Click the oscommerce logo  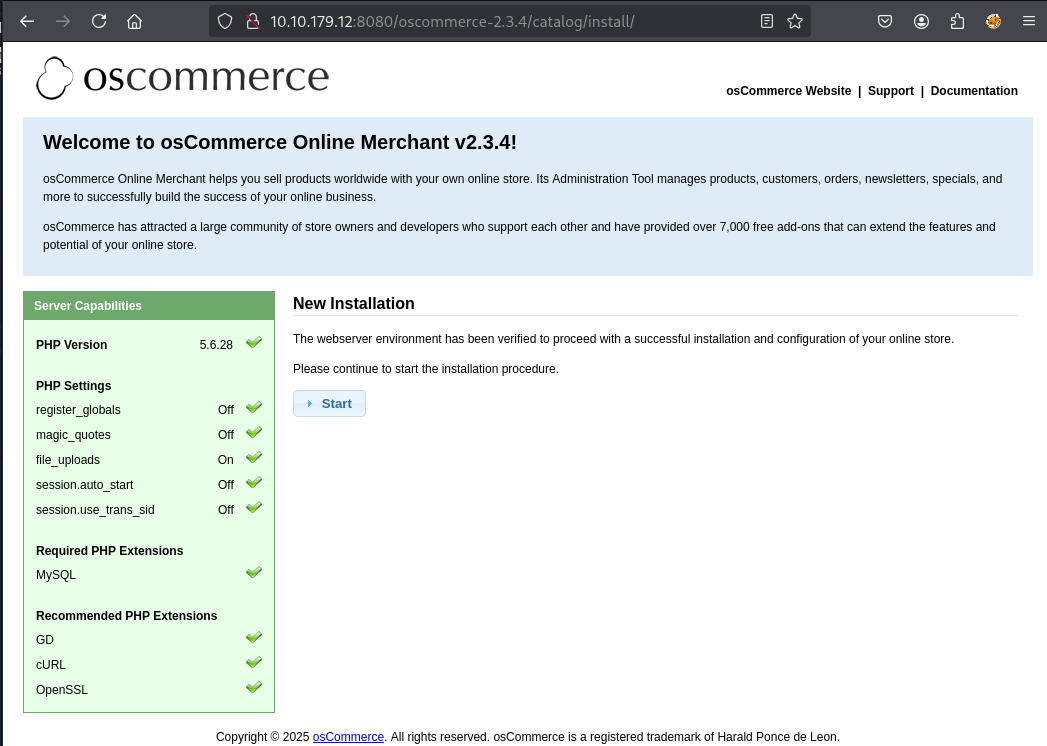183,78
